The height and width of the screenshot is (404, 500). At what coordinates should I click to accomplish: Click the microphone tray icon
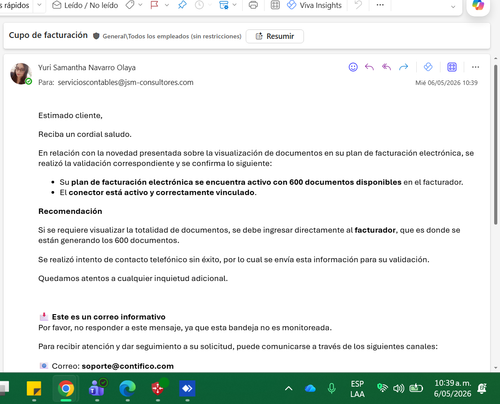coord(332,388)
